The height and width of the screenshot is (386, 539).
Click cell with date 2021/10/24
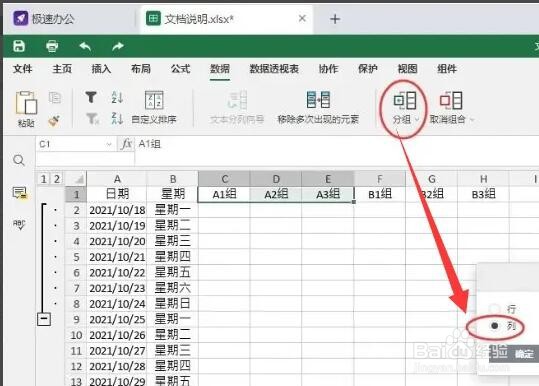(x=117, y=304)
